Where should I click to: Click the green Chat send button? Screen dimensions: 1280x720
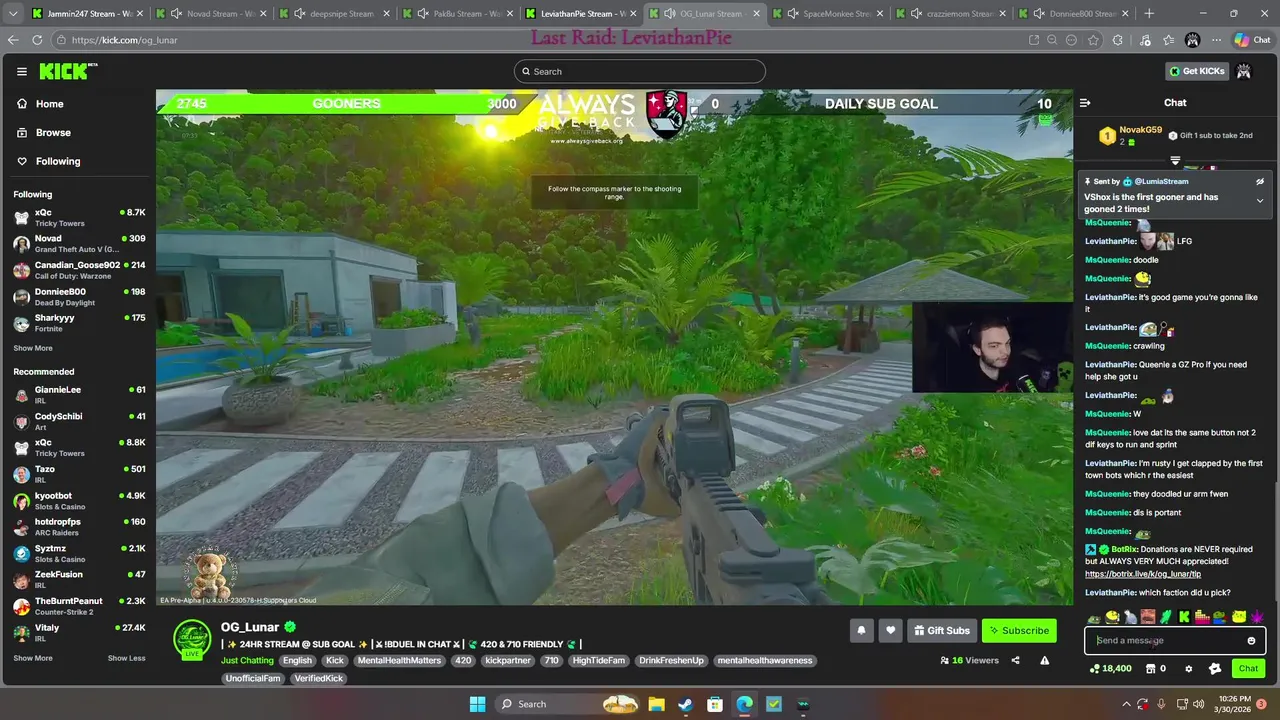(1248, 669)
